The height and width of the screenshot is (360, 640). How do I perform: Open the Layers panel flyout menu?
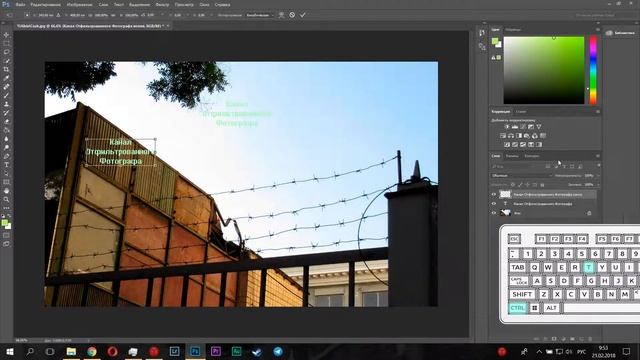[x=598, y=156]
